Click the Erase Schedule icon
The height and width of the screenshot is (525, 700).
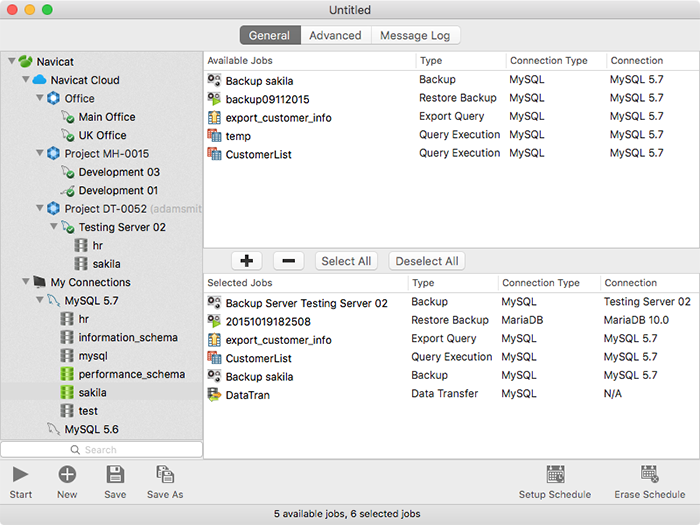click(650, 474)
